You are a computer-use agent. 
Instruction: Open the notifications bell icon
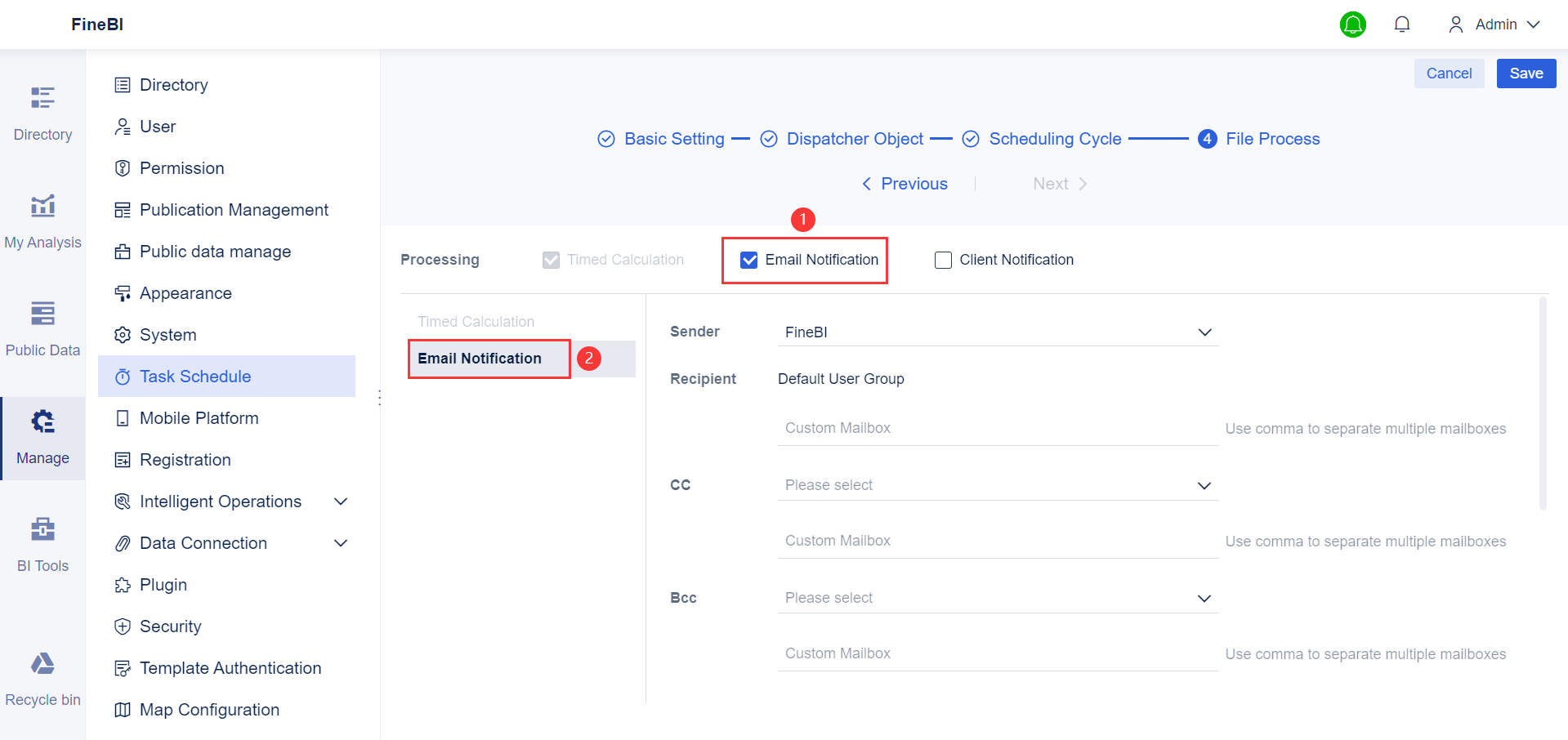1402,25
